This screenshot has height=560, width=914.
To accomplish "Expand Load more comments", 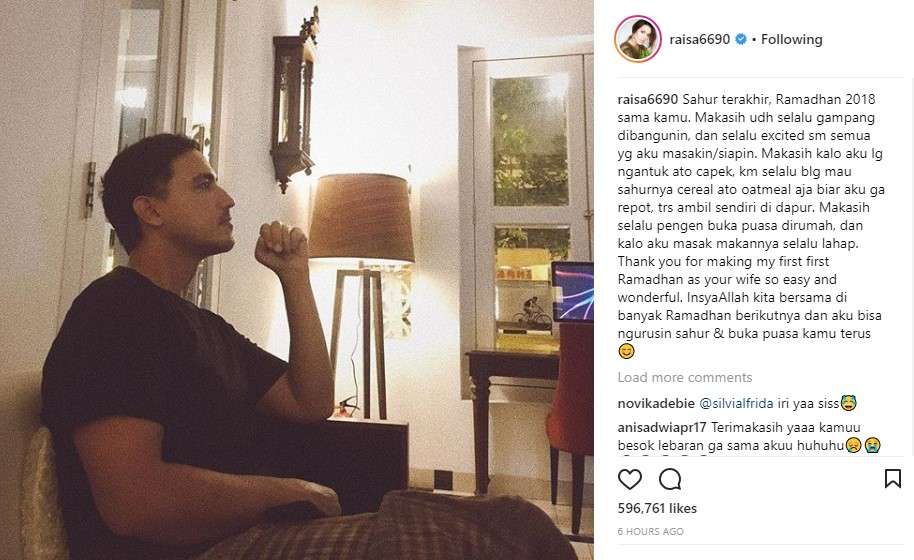I will coord(685,378).
